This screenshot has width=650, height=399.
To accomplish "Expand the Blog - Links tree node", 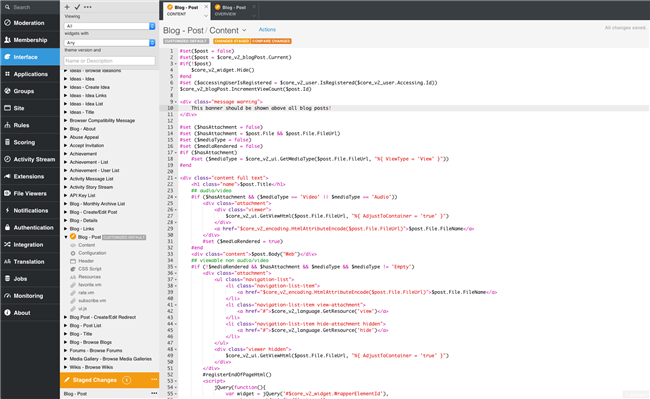I will [x=66, y=229].
